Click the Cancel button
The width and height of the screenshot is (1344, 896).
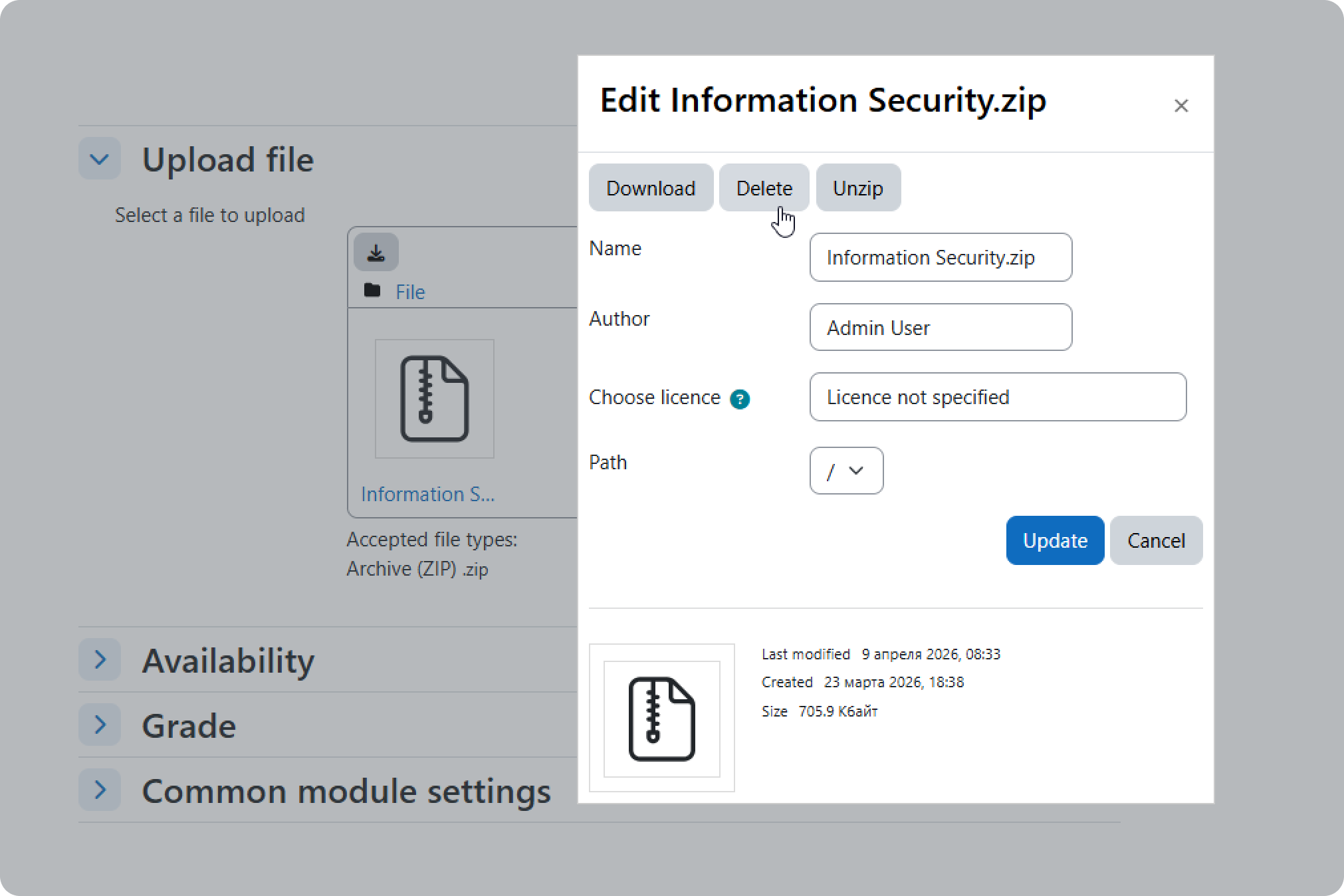pyautogui.click(x=1155, y=540)
